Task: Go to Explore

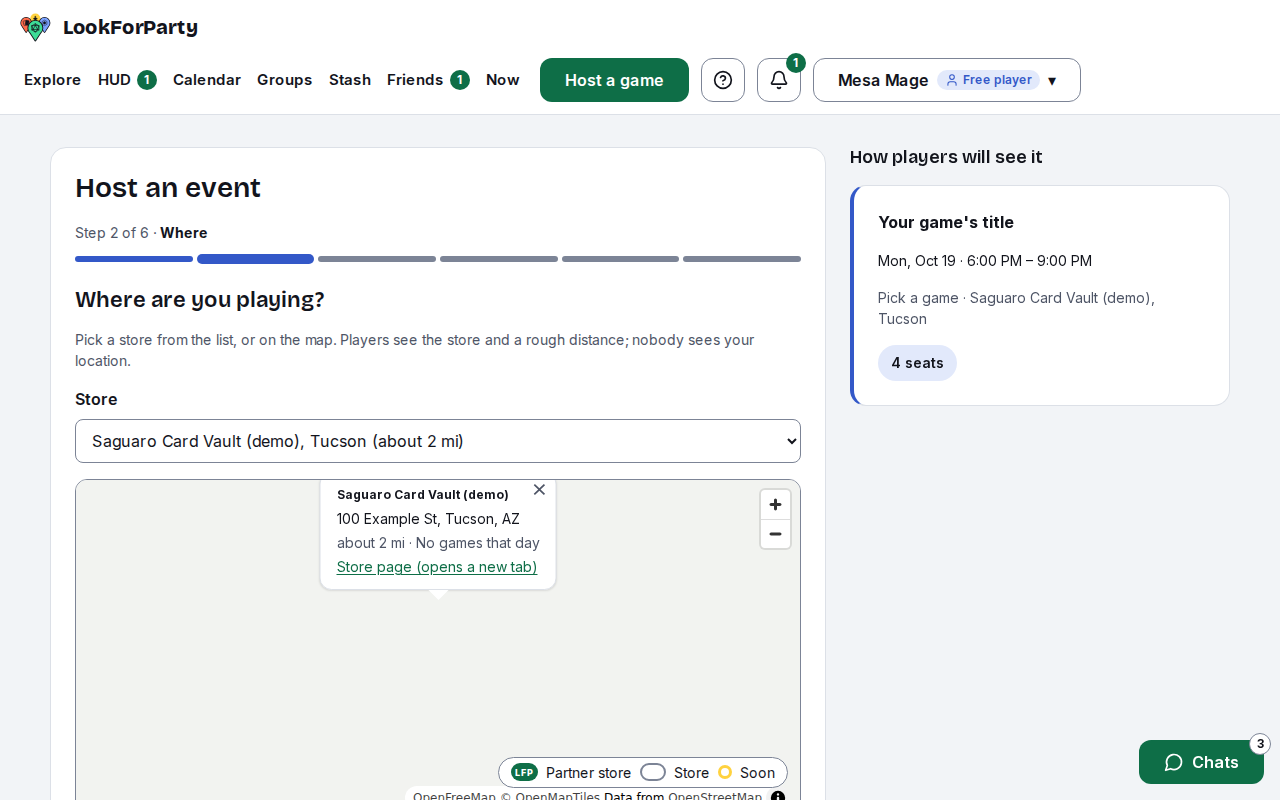Action: coord(52,80)
